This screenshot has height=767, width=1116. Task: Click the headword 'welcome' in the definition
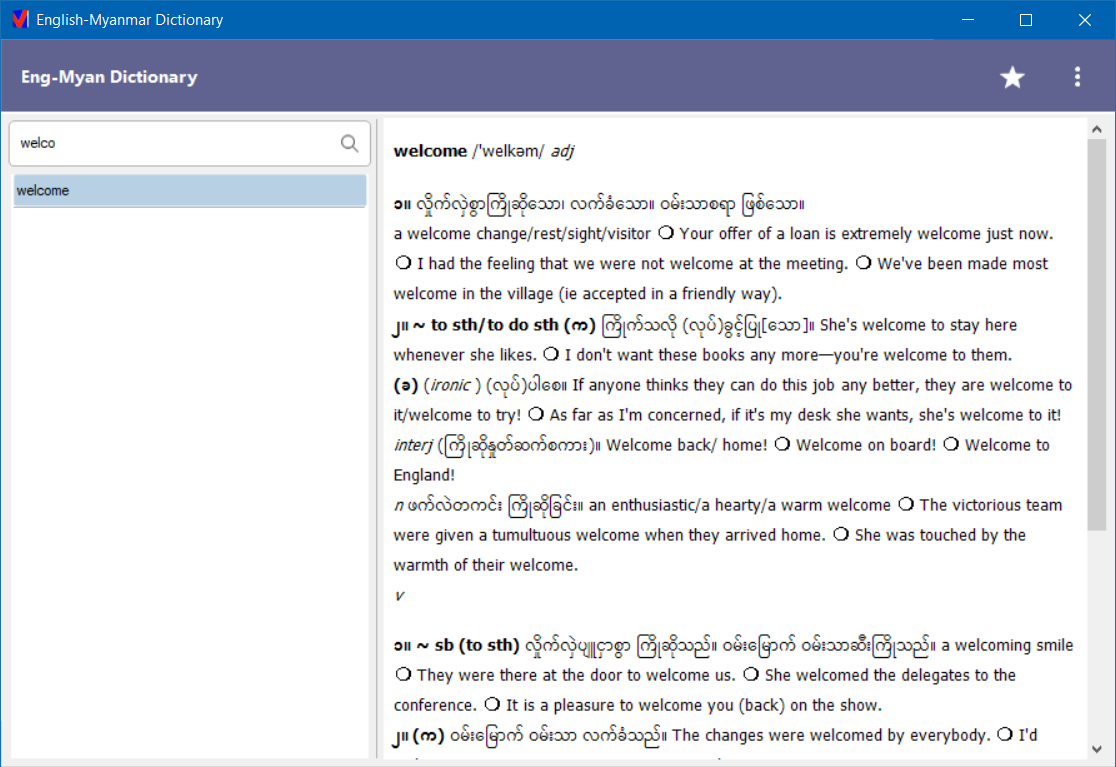(430, 151)
